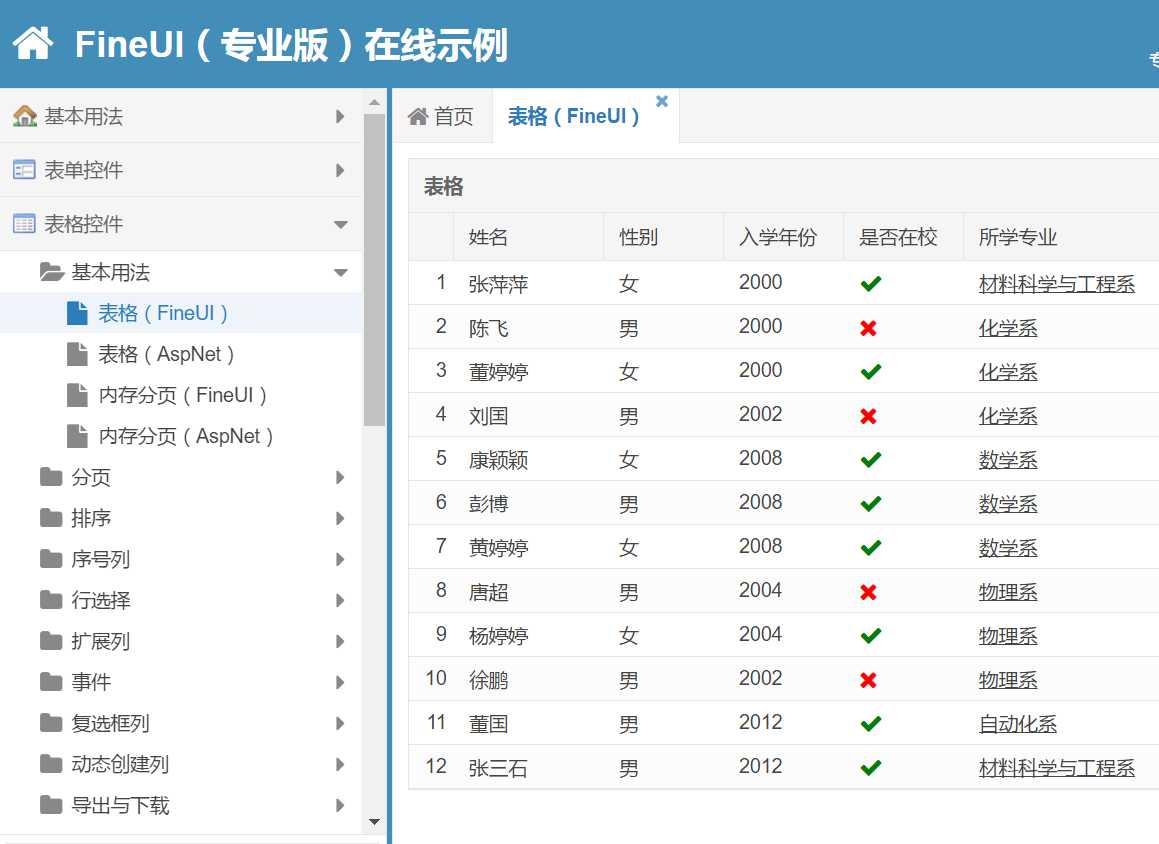
Task: Click the form icon beside 表单控件
Action: tap(24, 170)
